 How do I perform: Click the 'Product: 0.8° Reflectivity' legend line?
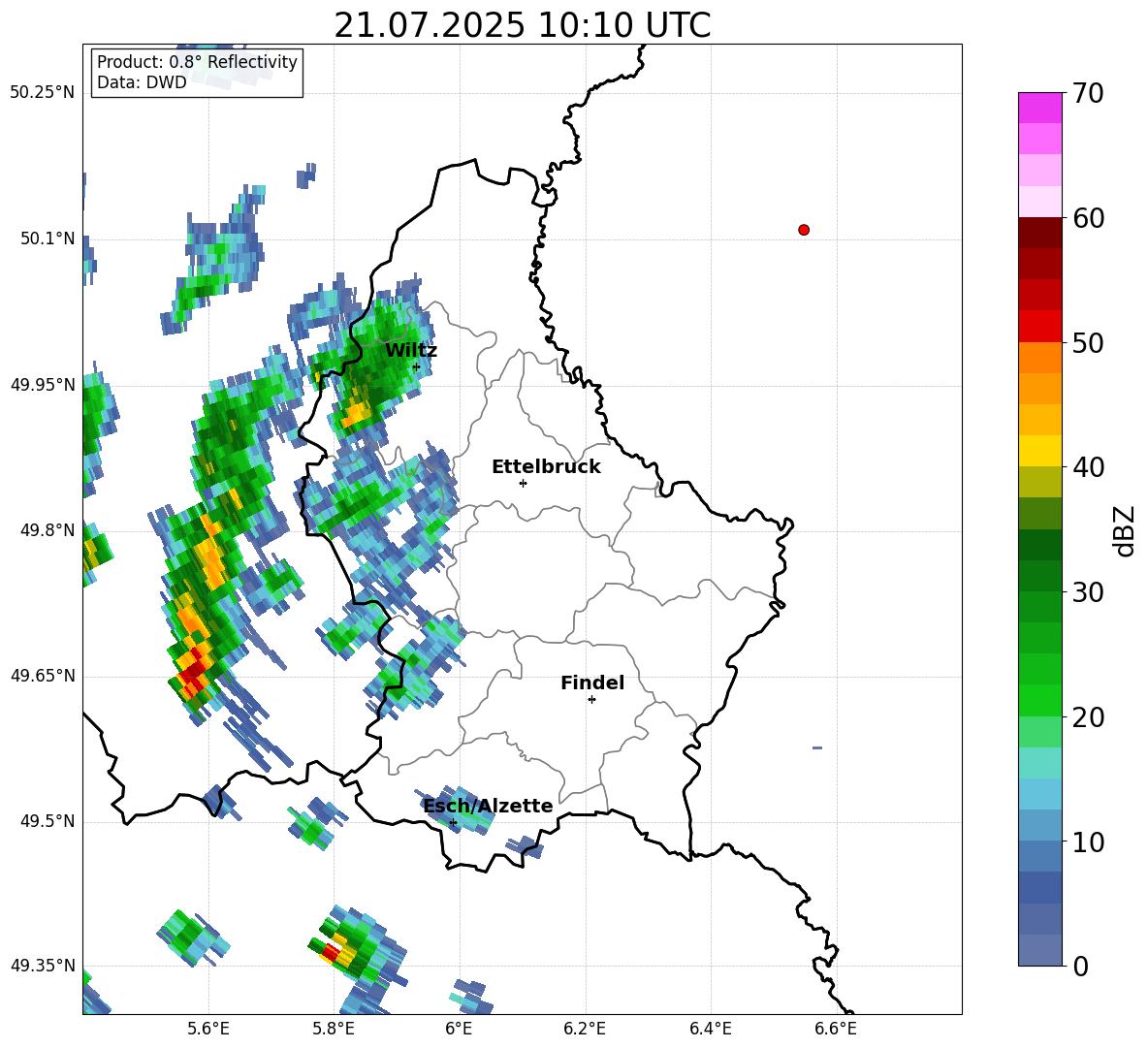(197, 62)
